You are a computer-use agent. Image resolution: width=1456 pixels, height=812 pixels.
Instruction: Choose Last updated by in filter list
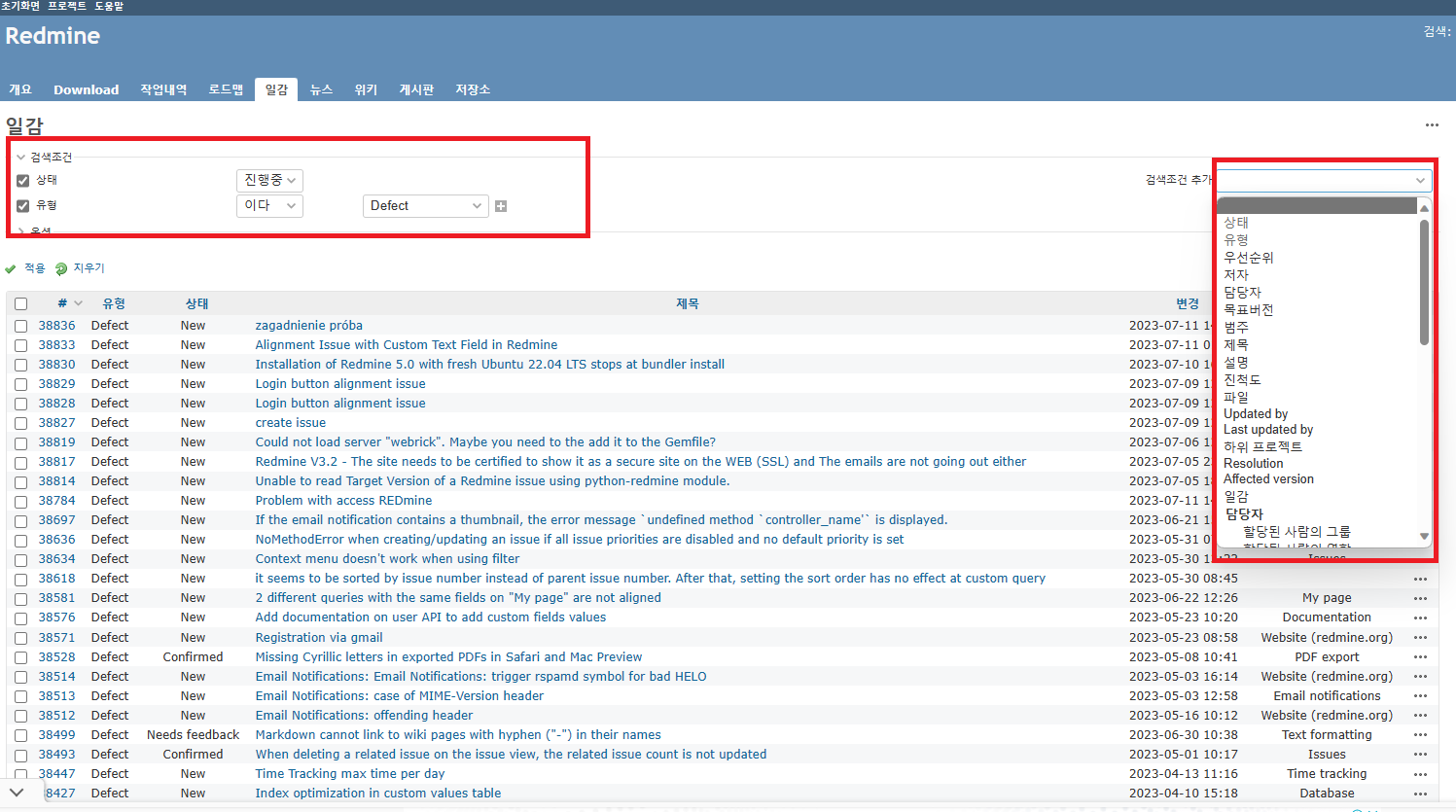pyautogui.click(x=1268, y=430)
